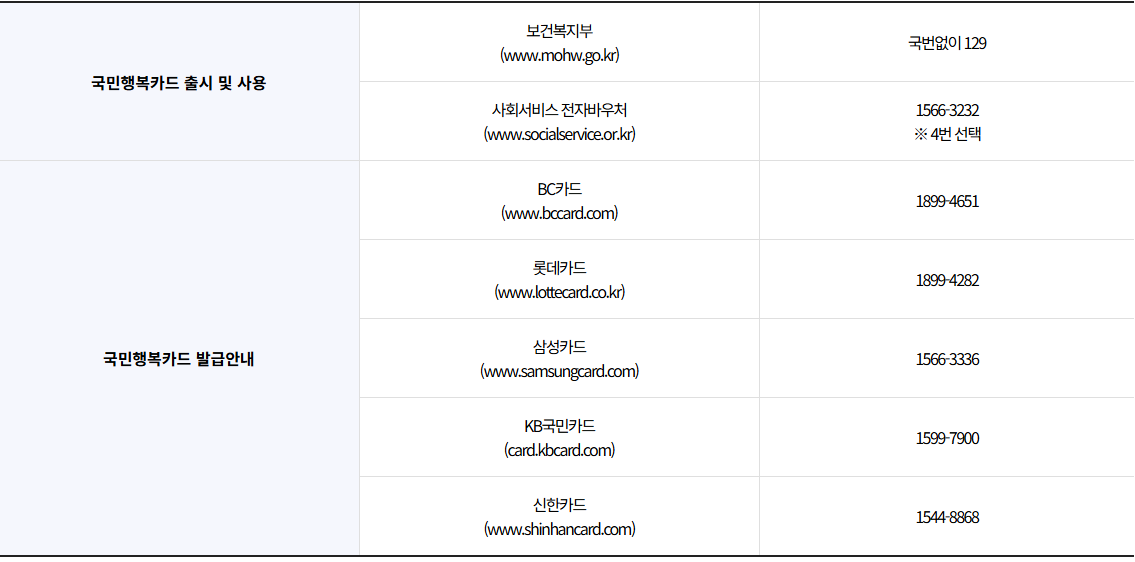The height and width of the screenshot is (562, 1135).
Task: Click the www.bccard.com URL
Action: tap(559, 213)
